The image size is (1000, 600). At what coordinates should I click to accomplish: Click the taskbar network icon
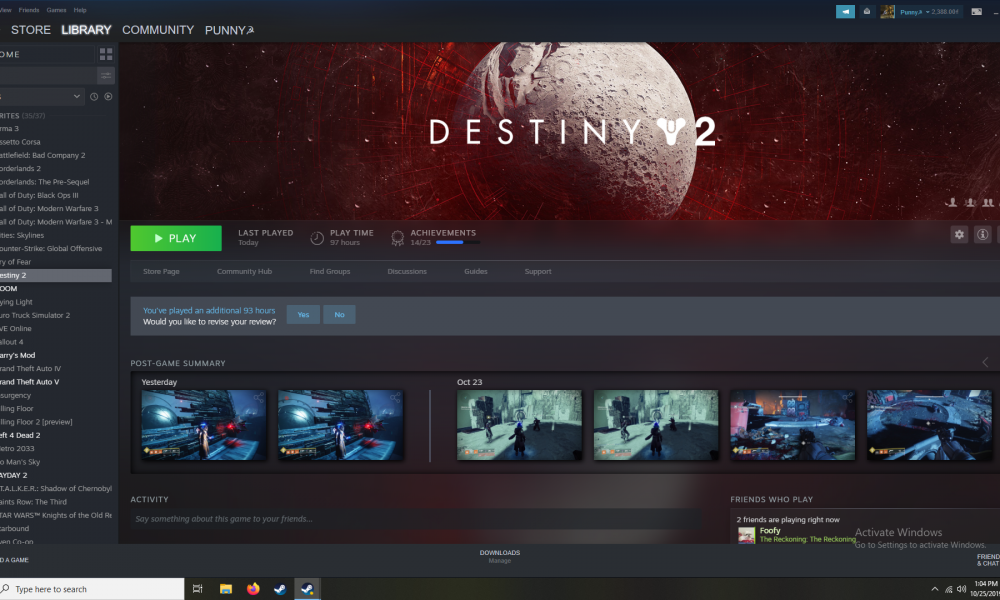tap(948, 589)
